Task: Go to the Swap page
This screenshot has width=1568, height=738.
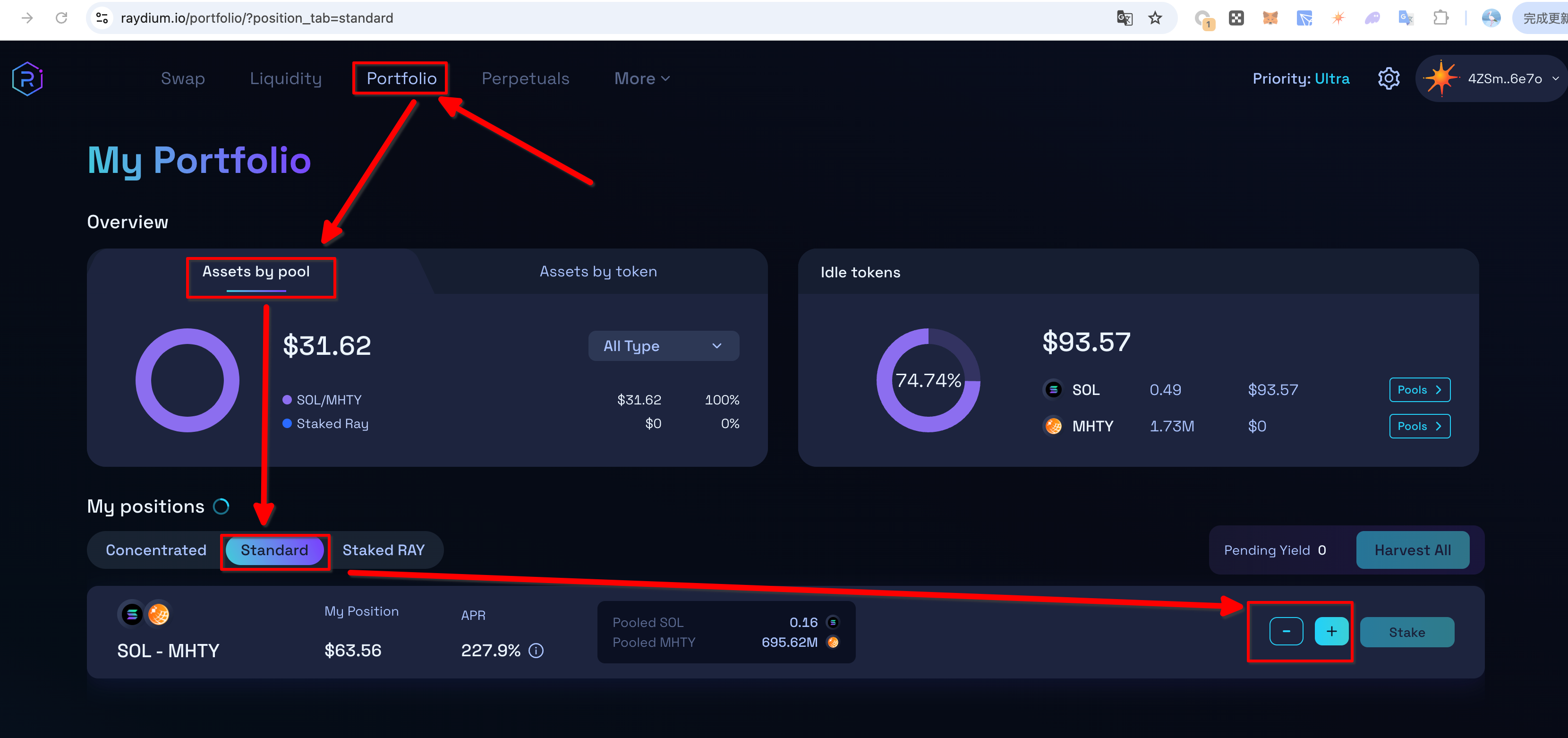Action: click(x=183, y=78)
